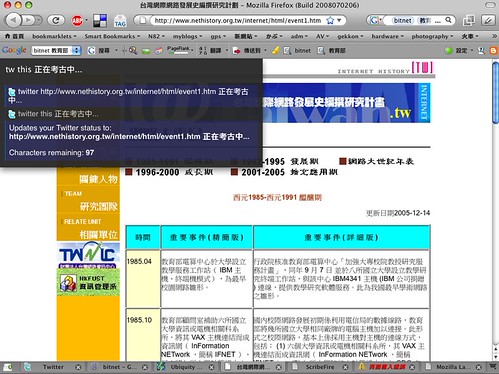
Task: Choose search engine via Google icon
Action: click(x=374, y=21)
